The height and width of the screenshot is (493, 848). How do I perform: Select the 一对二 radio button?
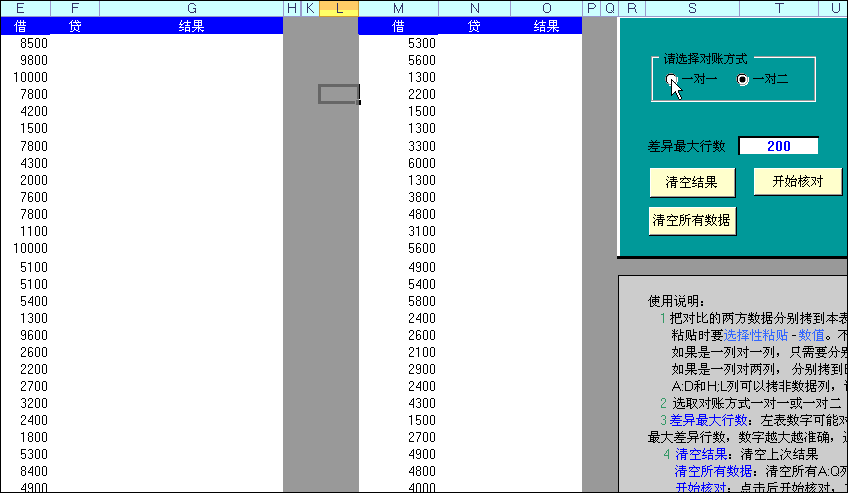742,79
